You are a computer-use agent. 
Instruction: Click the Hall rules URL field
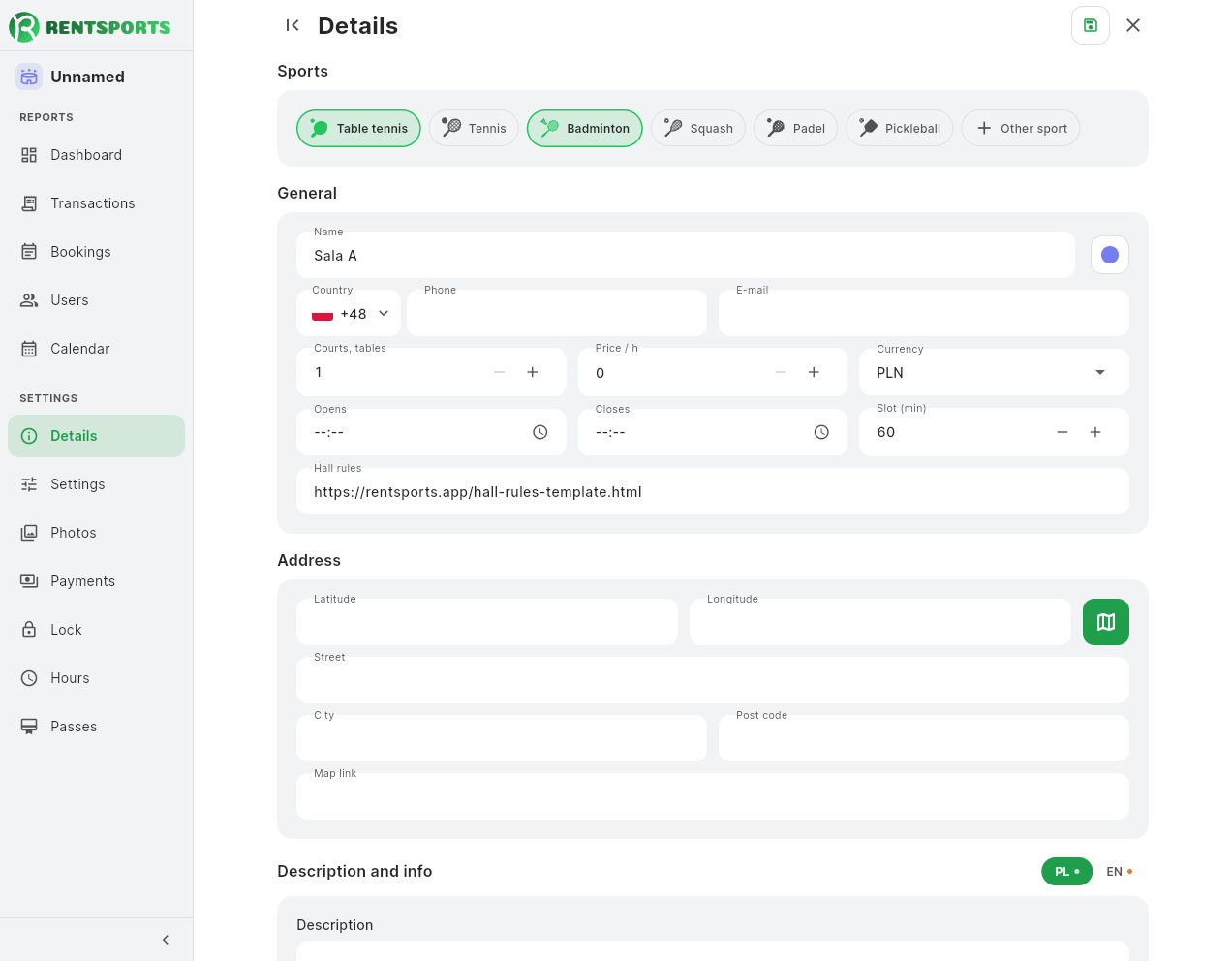[x=713, y=491]
